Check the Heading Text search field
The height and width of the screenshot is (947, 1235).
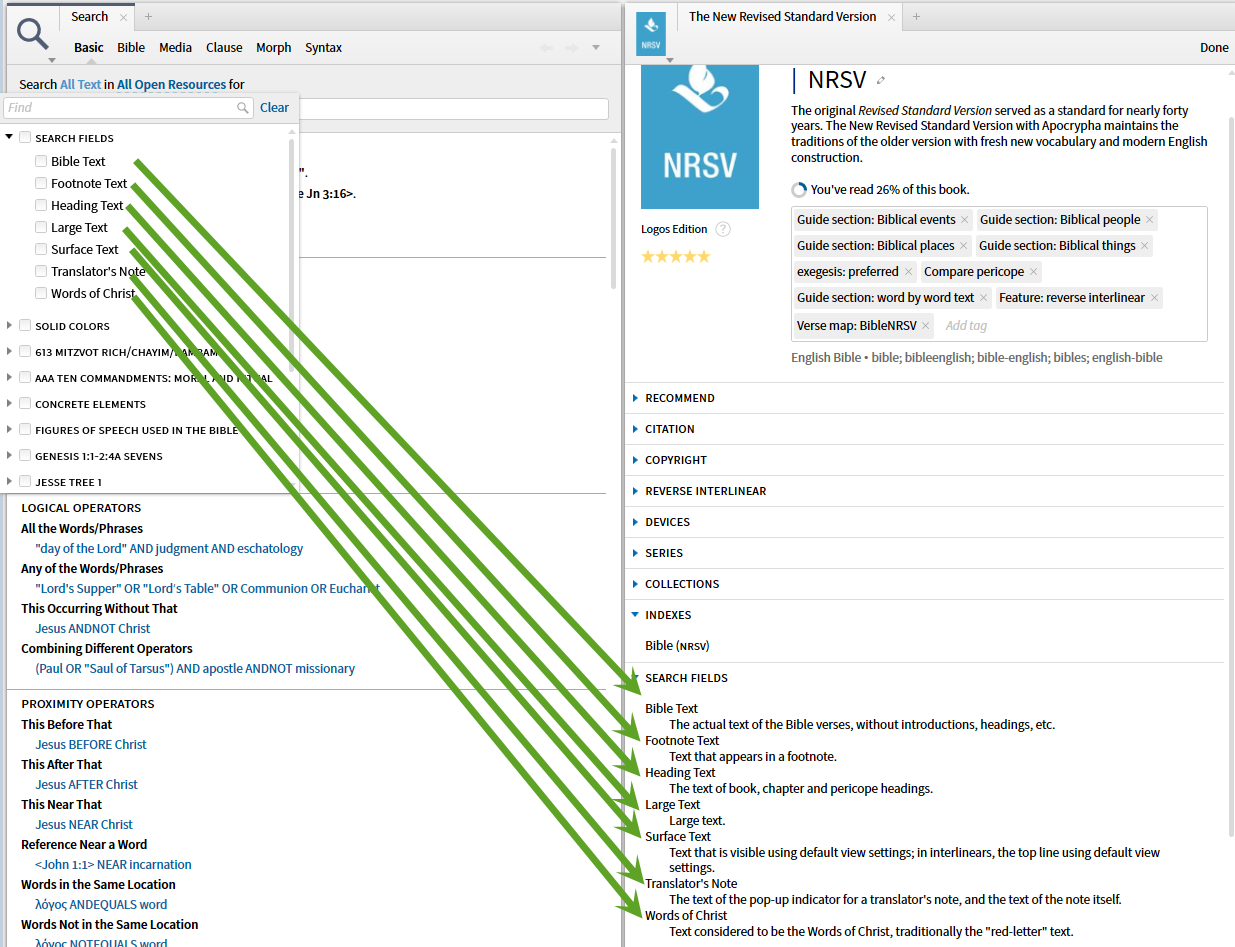pos(41,205)
